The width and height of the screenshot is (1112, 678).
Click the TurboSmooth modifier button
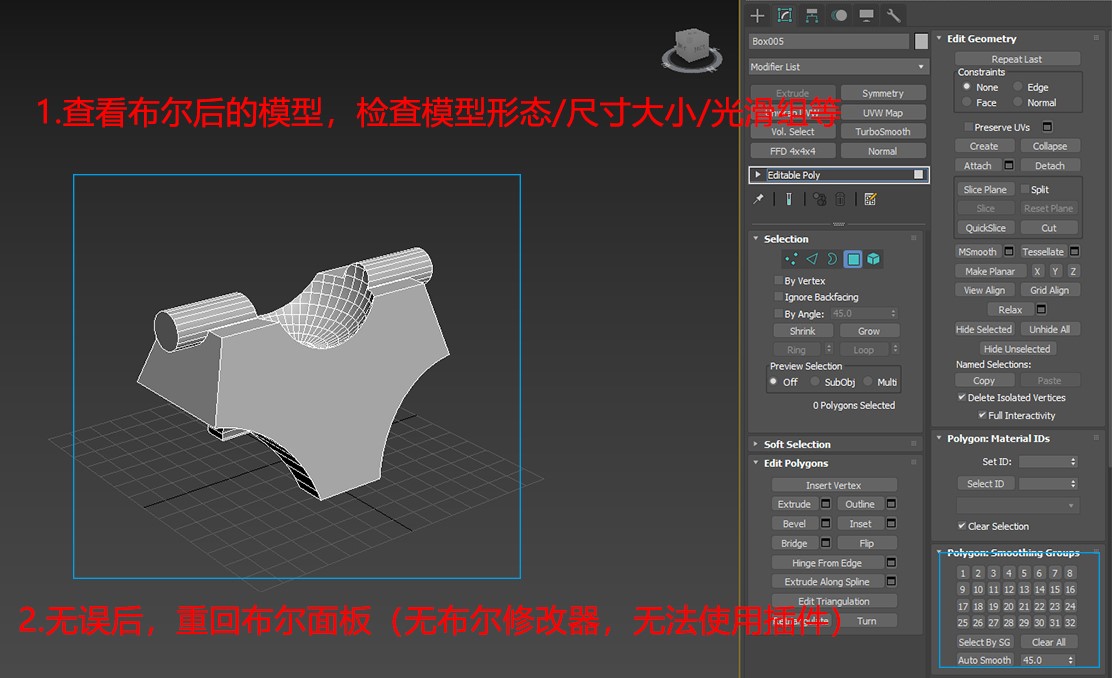coord(882,131)
